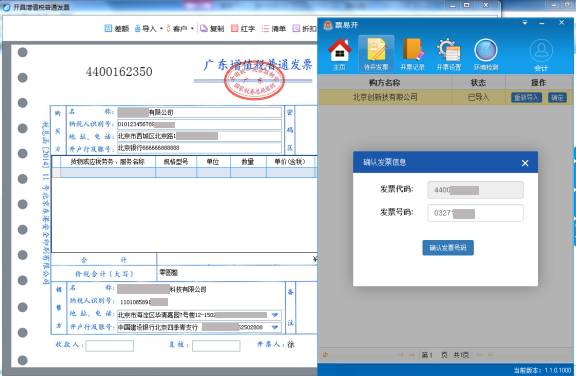Click the 已导入 status cell
Screen dimensions: 576x376
point(478,97)
